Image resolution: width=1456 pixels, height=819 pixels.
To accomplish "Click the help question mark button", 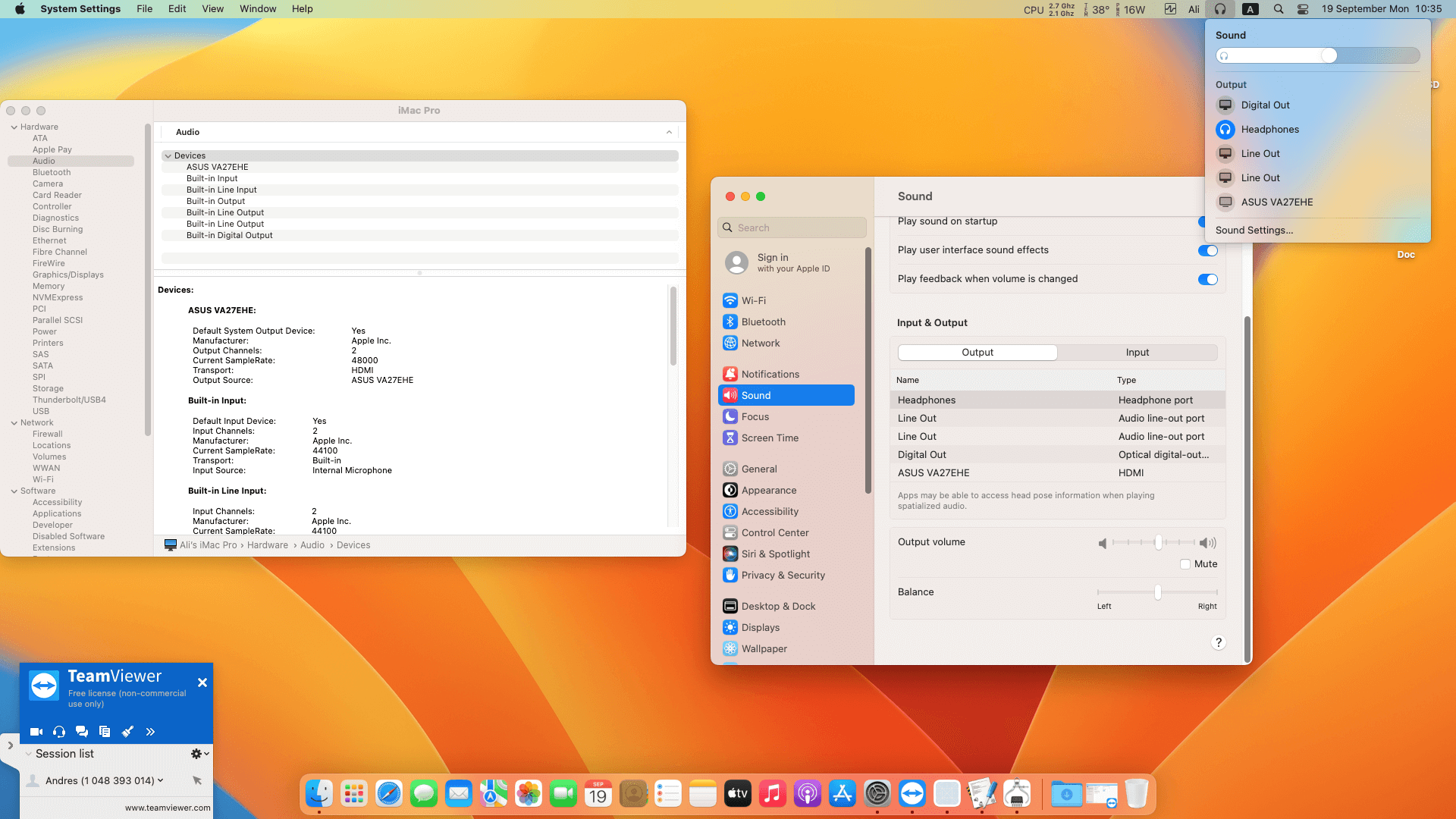I will pyautogui.click(x=1219, y=642).
